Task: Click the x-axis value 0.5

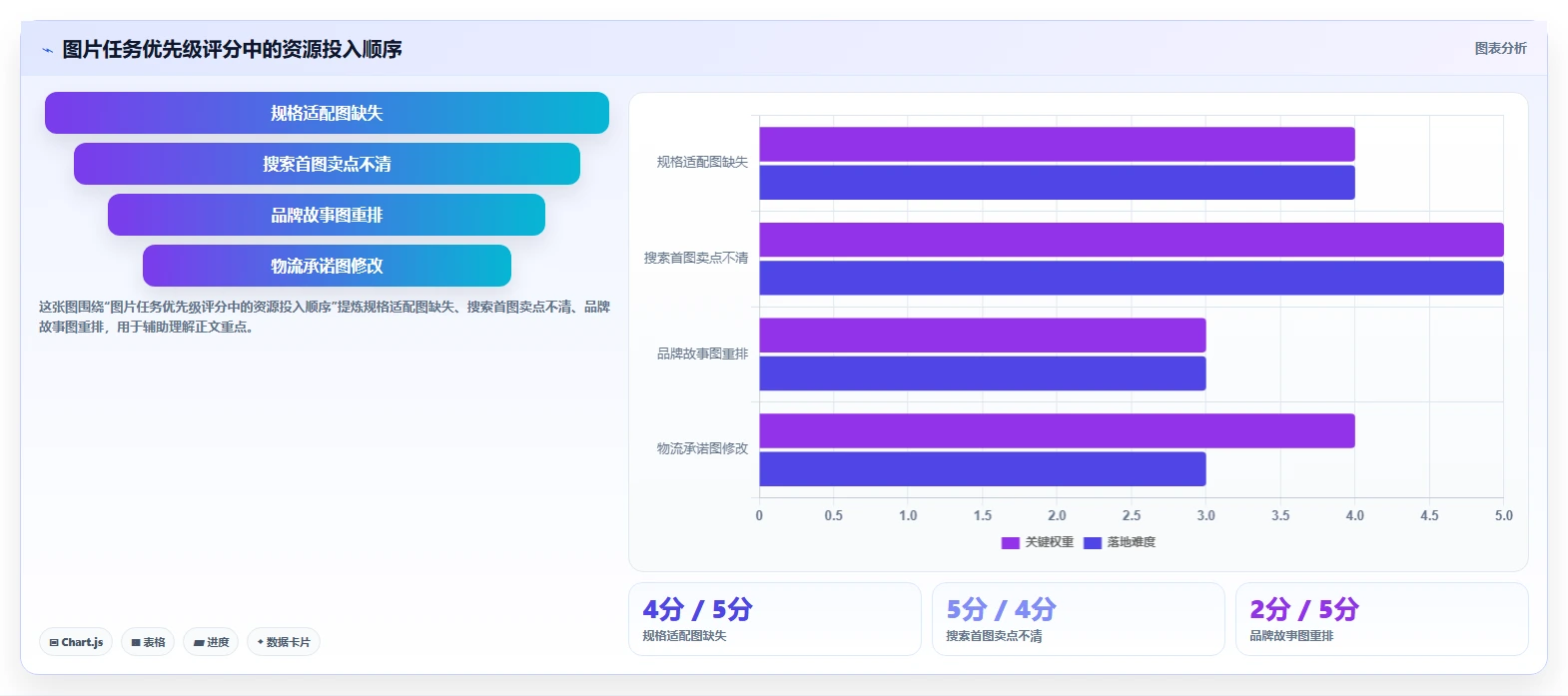Action: click(834, 515)
